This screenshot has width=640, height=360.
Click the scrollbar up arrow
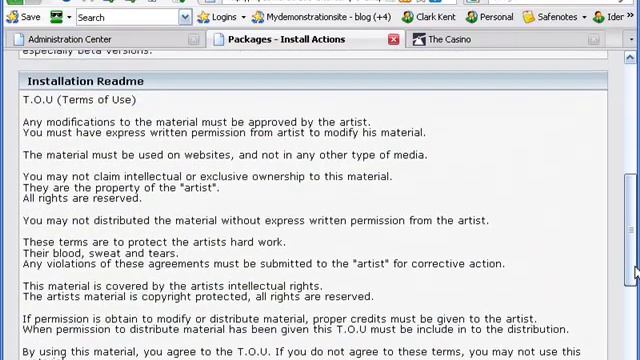click(x=630, y=58)
